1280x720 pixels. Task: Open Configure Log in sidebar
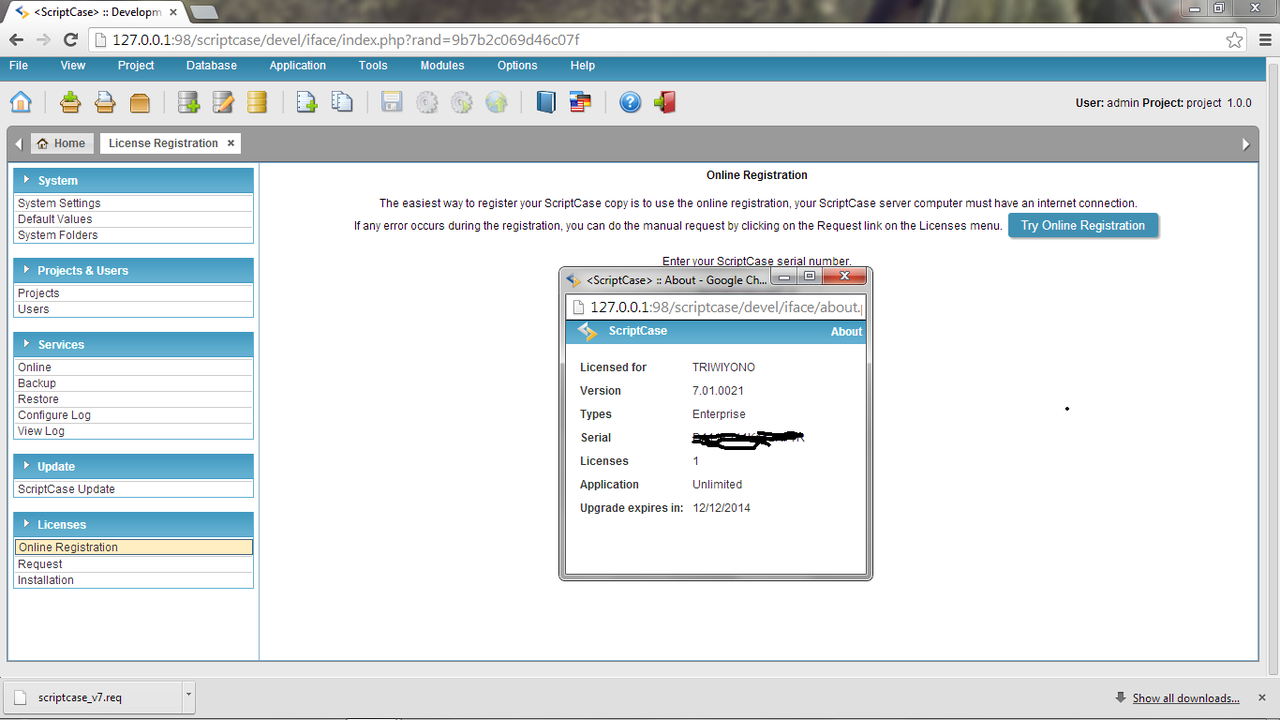click(x=133, y=415)
